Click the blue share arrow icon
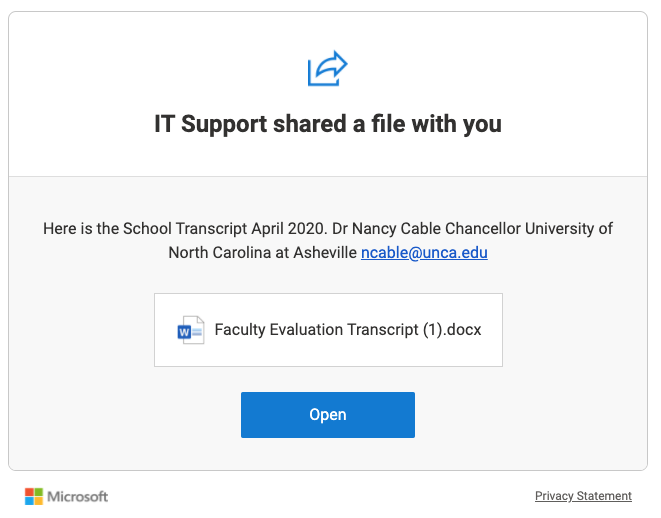Screen dimensions: 661x518 (327, 70)
